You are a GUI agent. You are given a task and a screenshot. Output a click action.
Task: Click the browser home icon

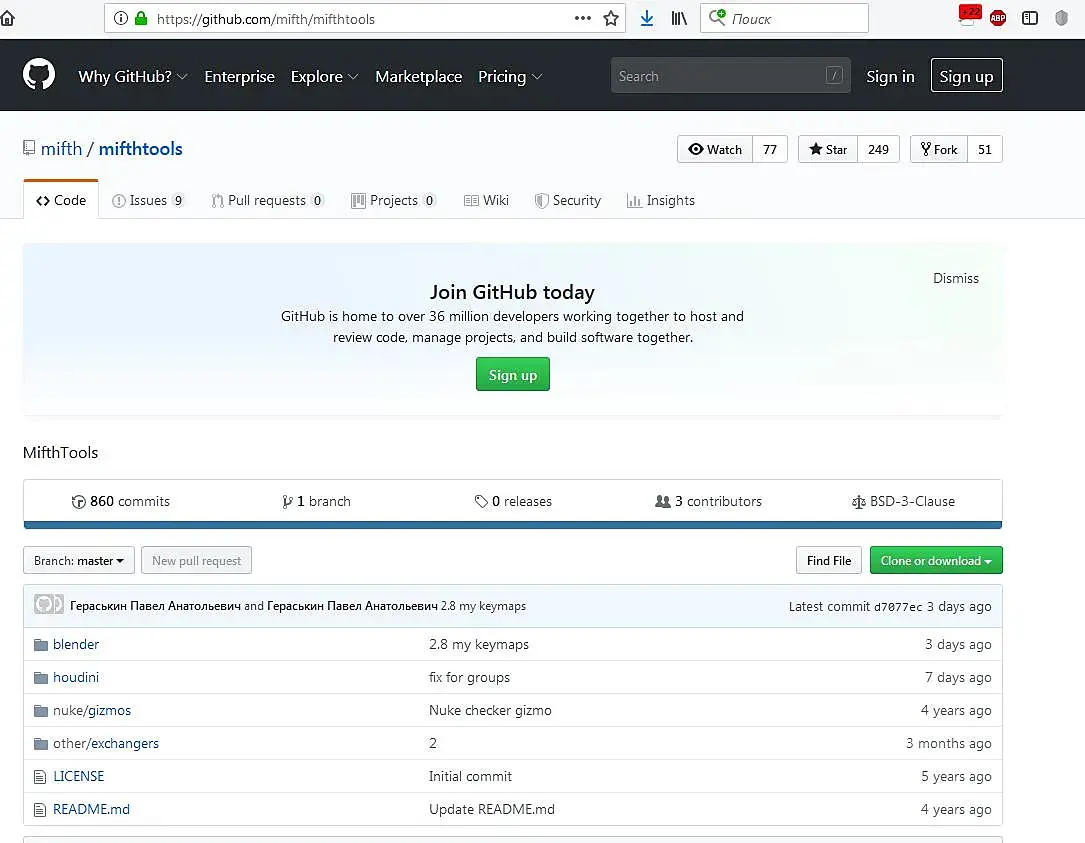coord(6,19)
